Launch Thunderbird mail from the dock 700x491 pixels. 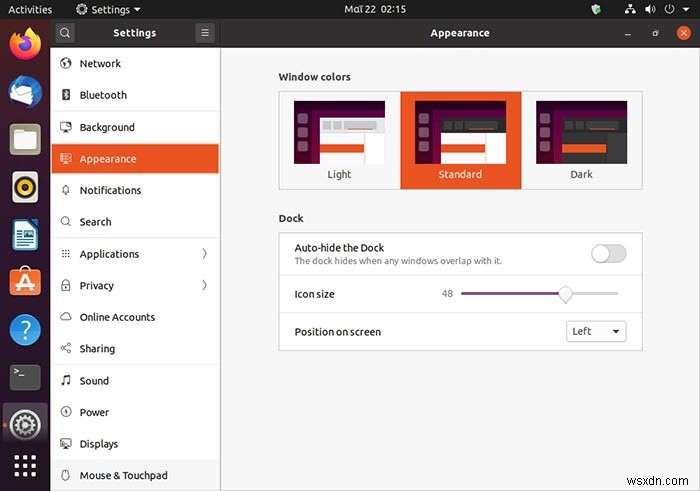pos(25,92)
